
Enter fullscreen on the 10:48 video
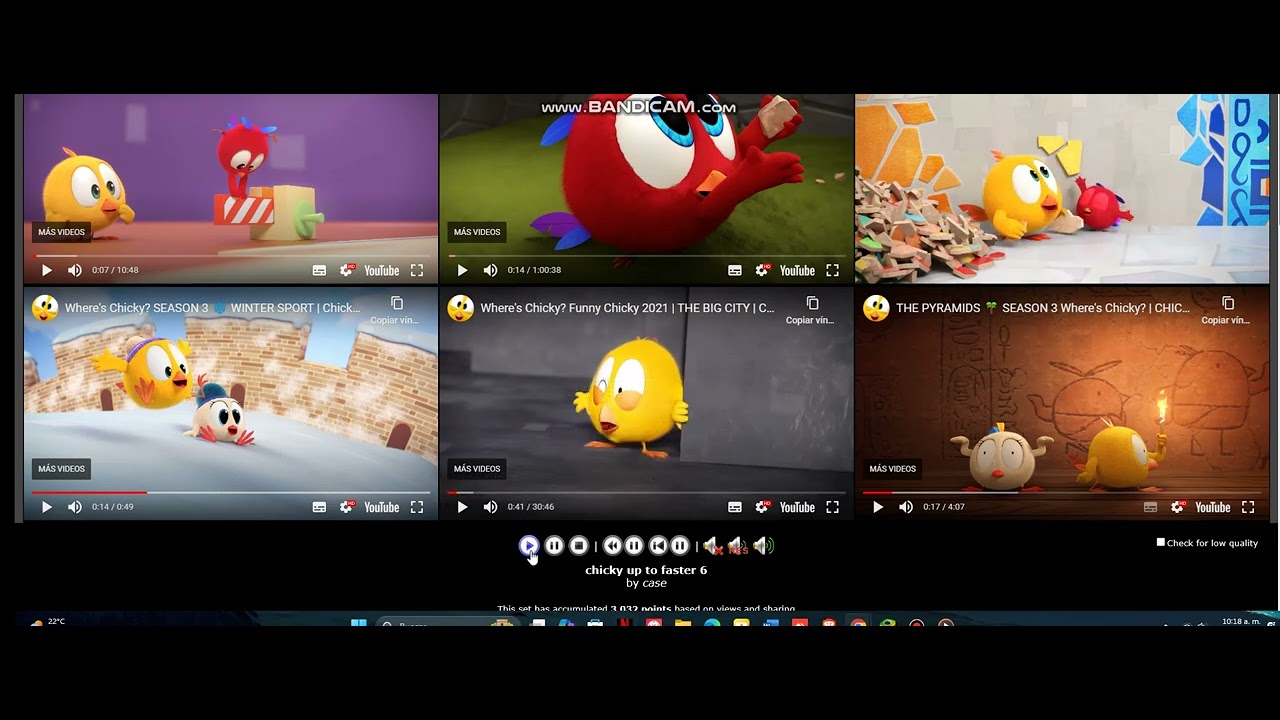click(x=417, y=270)
